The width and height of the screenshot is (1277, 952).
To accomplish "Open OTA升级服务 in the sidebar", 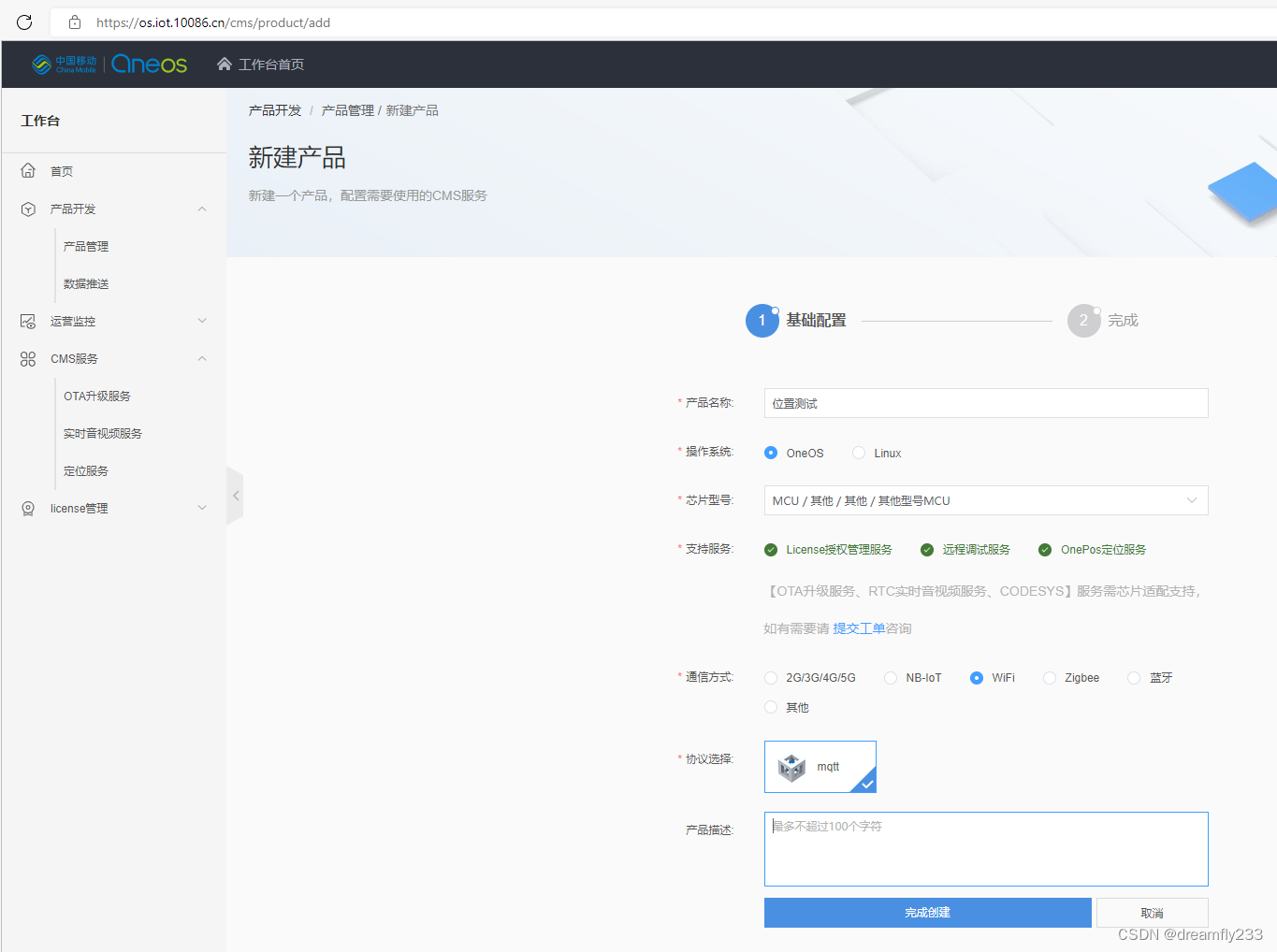I will 97,396.
